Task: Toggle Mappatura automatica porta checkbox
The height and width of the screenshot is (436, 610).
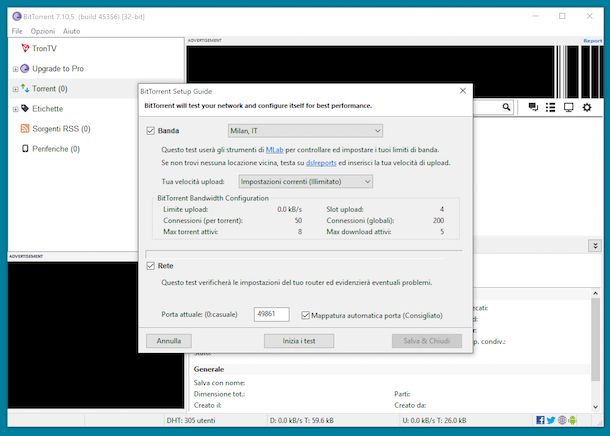Action: [x=305, y=315]
